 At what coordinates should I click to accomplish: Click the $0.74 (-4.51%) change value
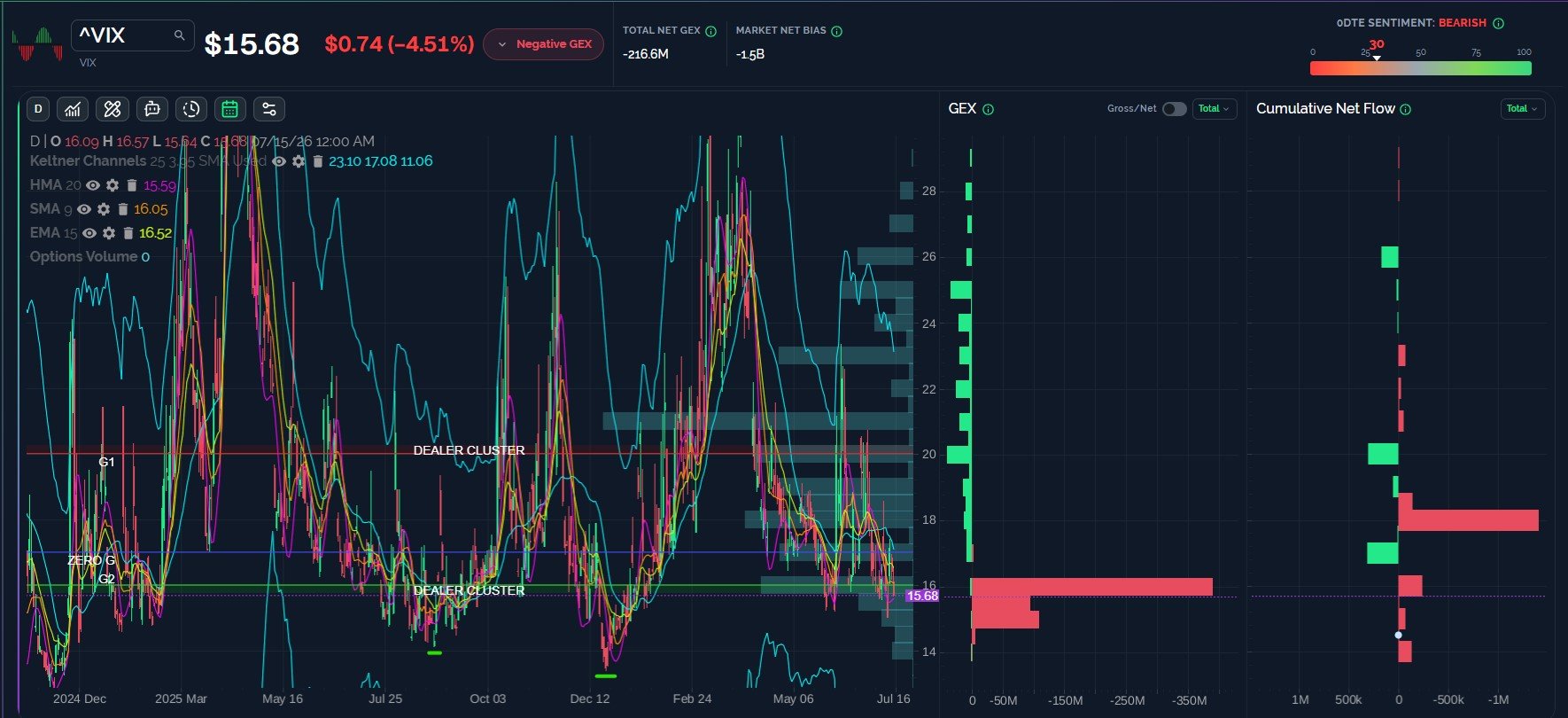400,44
